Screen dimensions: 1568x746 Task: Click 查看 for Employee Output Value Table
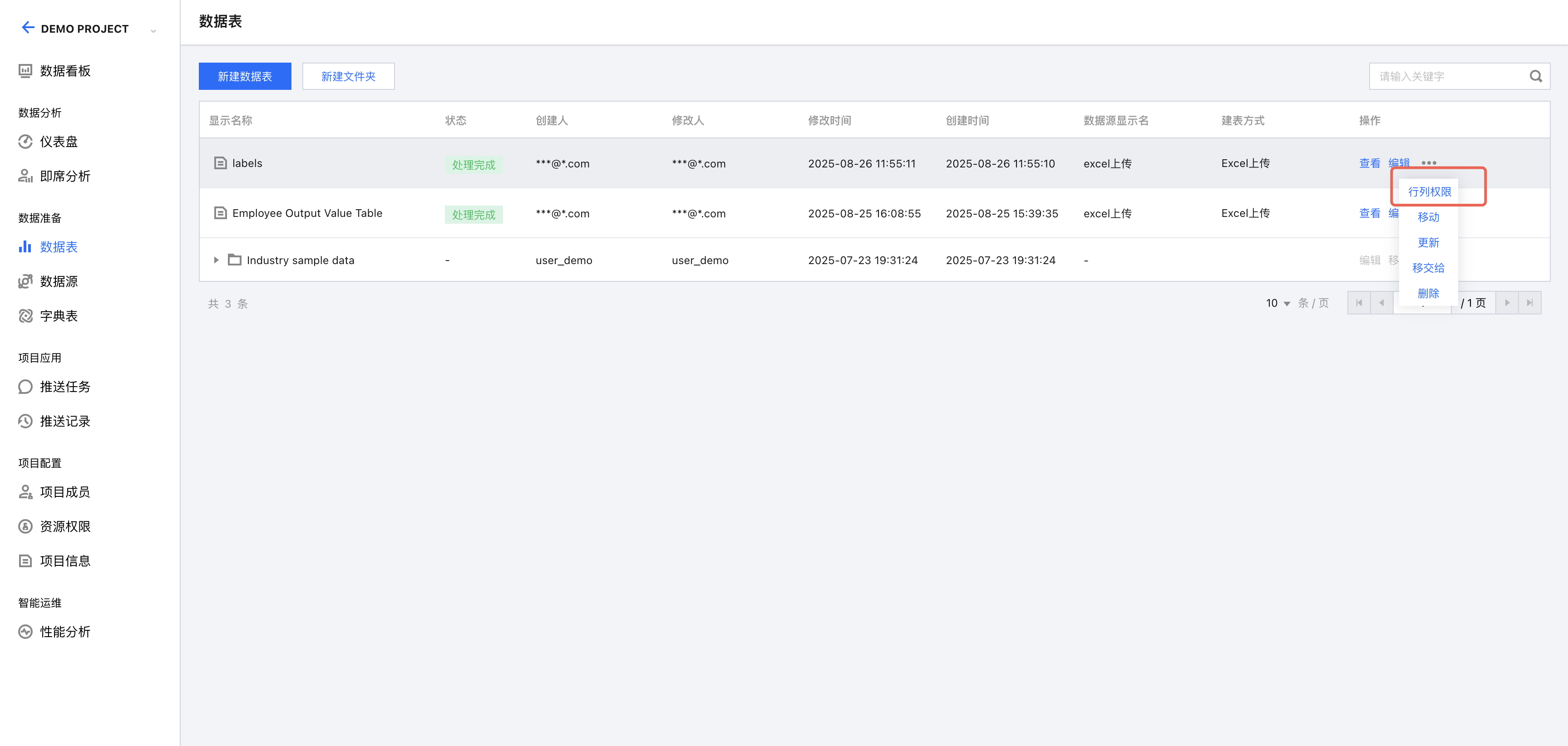coord(1370,214)
